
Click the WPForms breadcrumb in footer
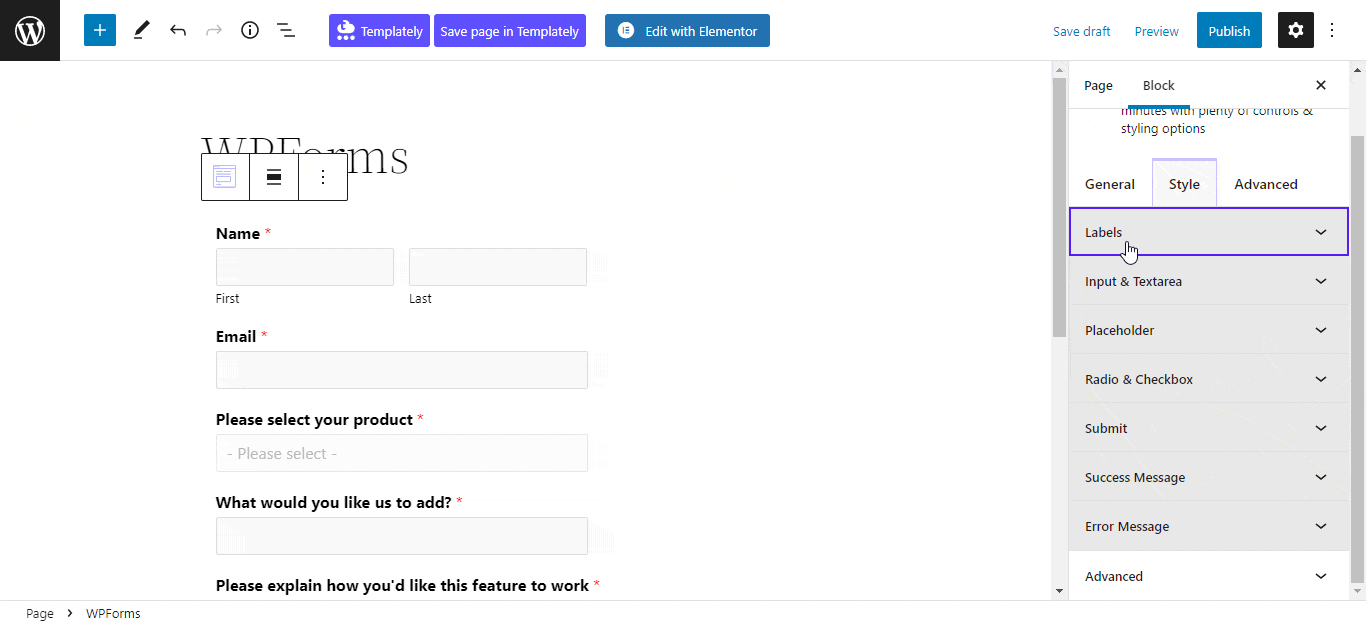(x=113, y=613)
